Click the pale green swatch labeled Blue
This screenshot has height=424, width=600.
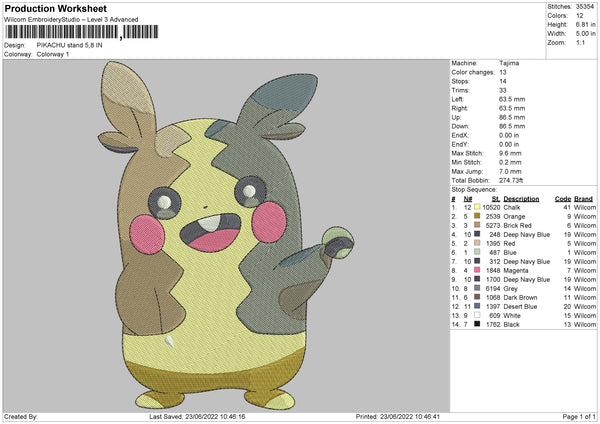477,252
